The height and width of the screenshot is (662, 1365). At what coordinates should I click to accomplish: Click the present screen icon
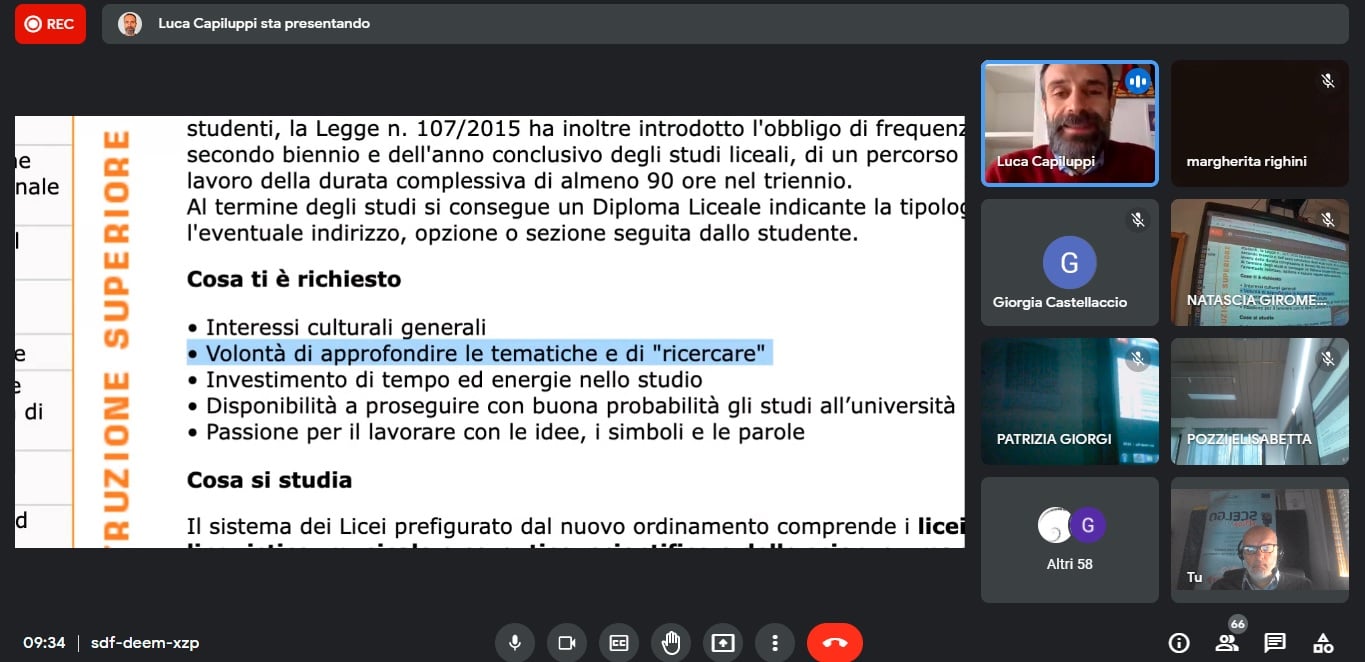(723, 643)
